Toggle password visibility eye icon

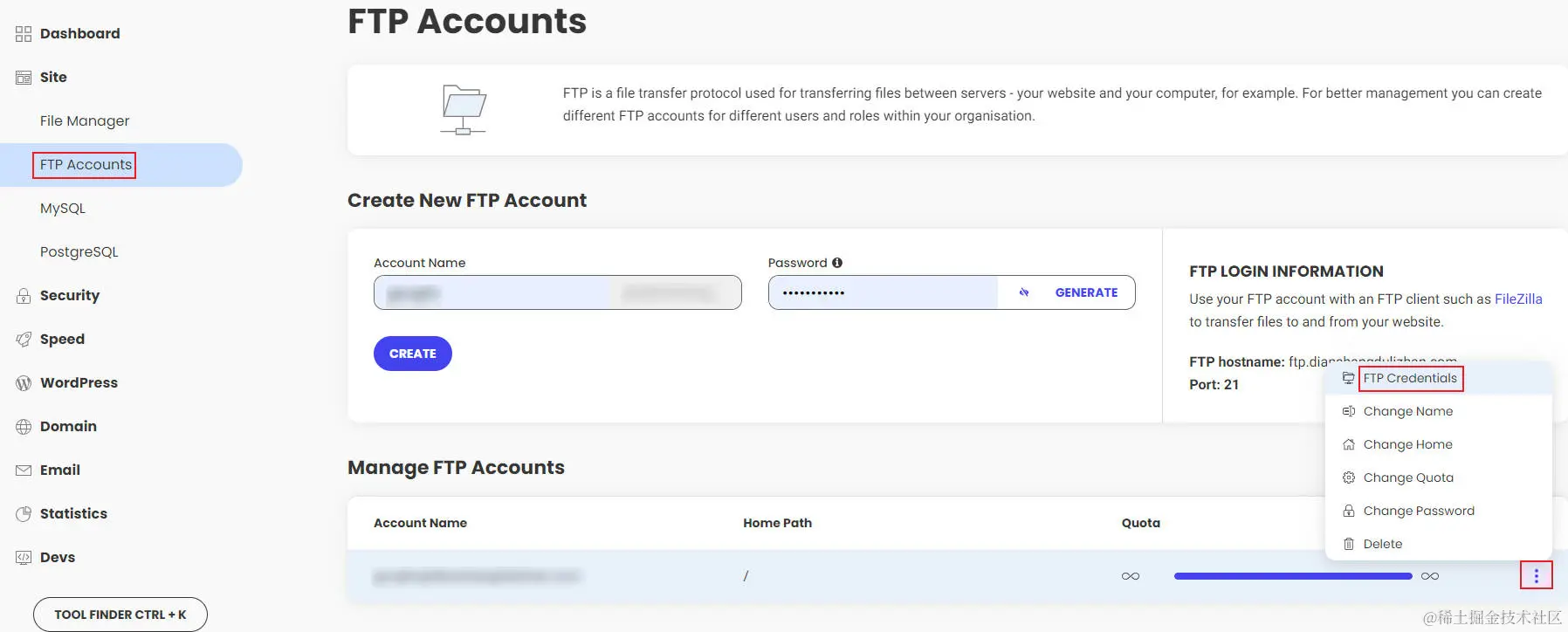1024,292
